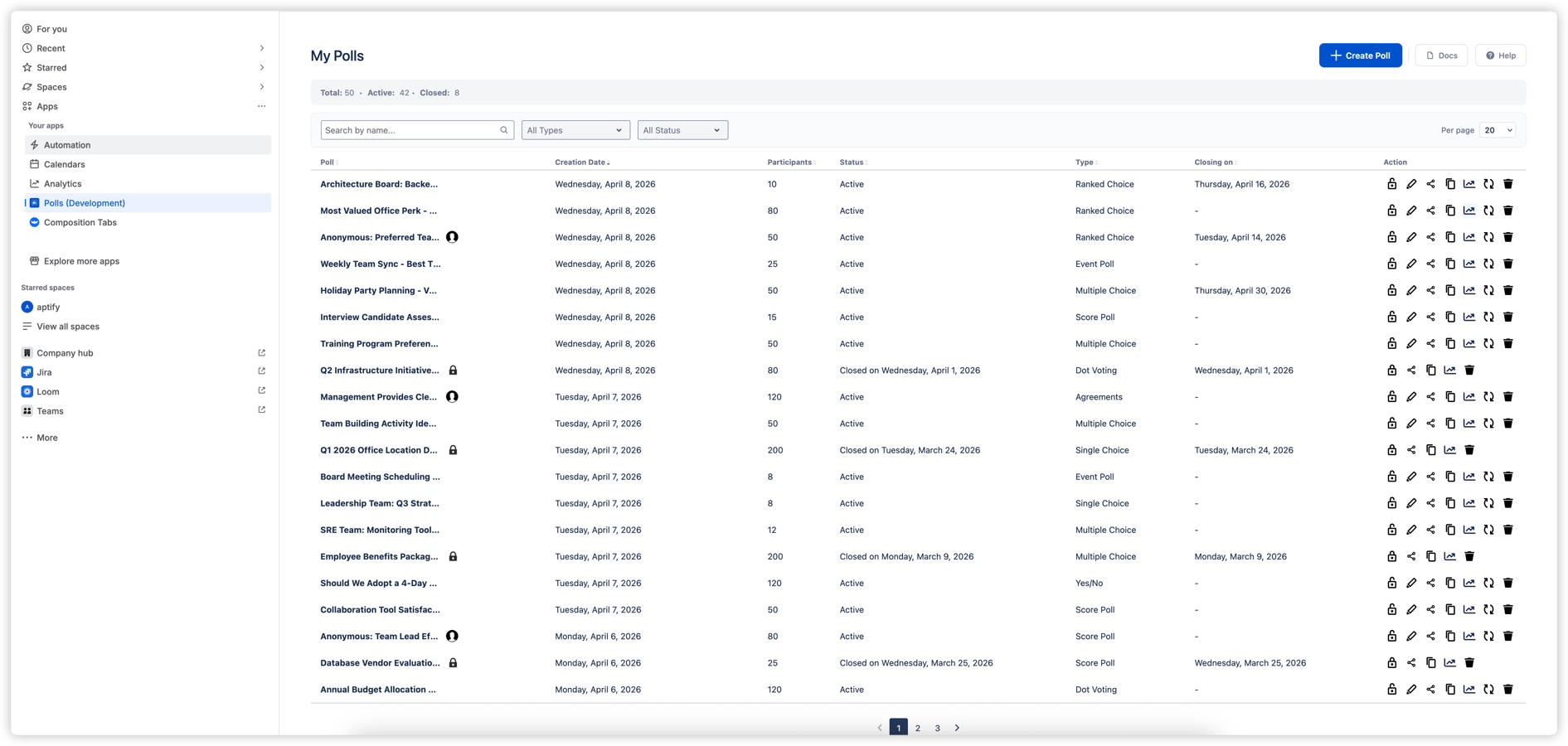1568x746 pixels.
Task: Switch to page 2 of polls
Action: [918, 727]
